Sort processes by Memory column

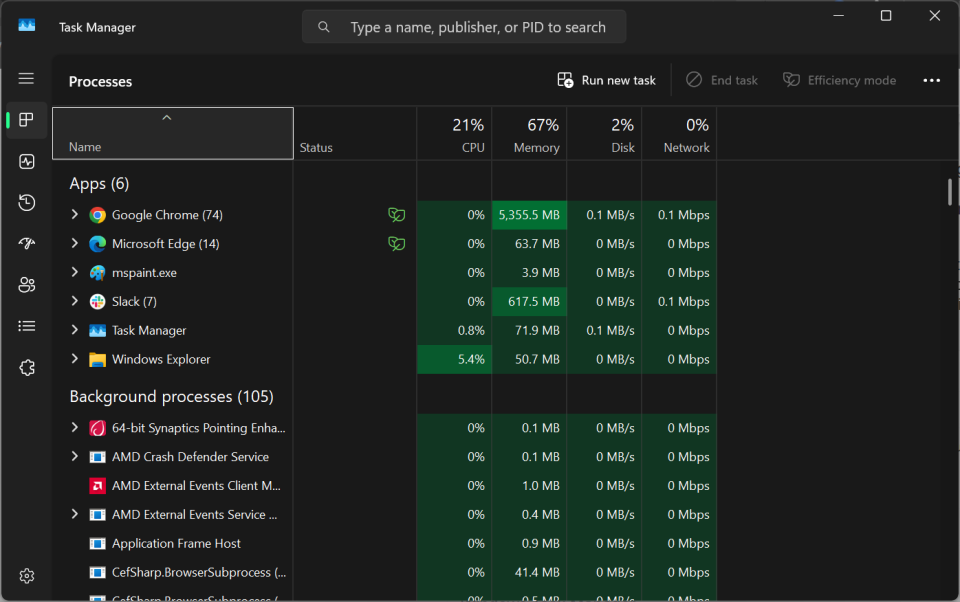537,135
